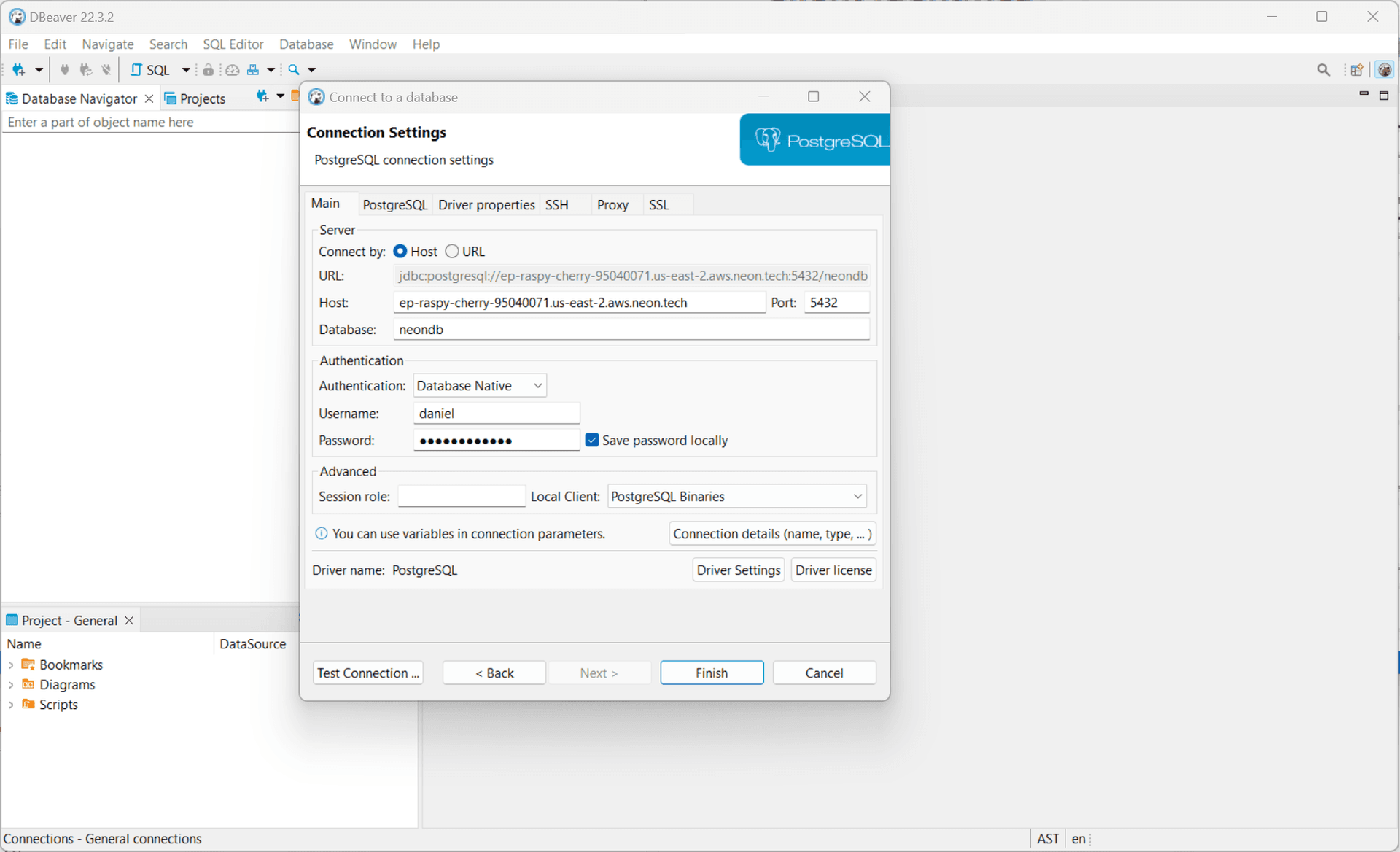Toggle the URL radio button

453,251
